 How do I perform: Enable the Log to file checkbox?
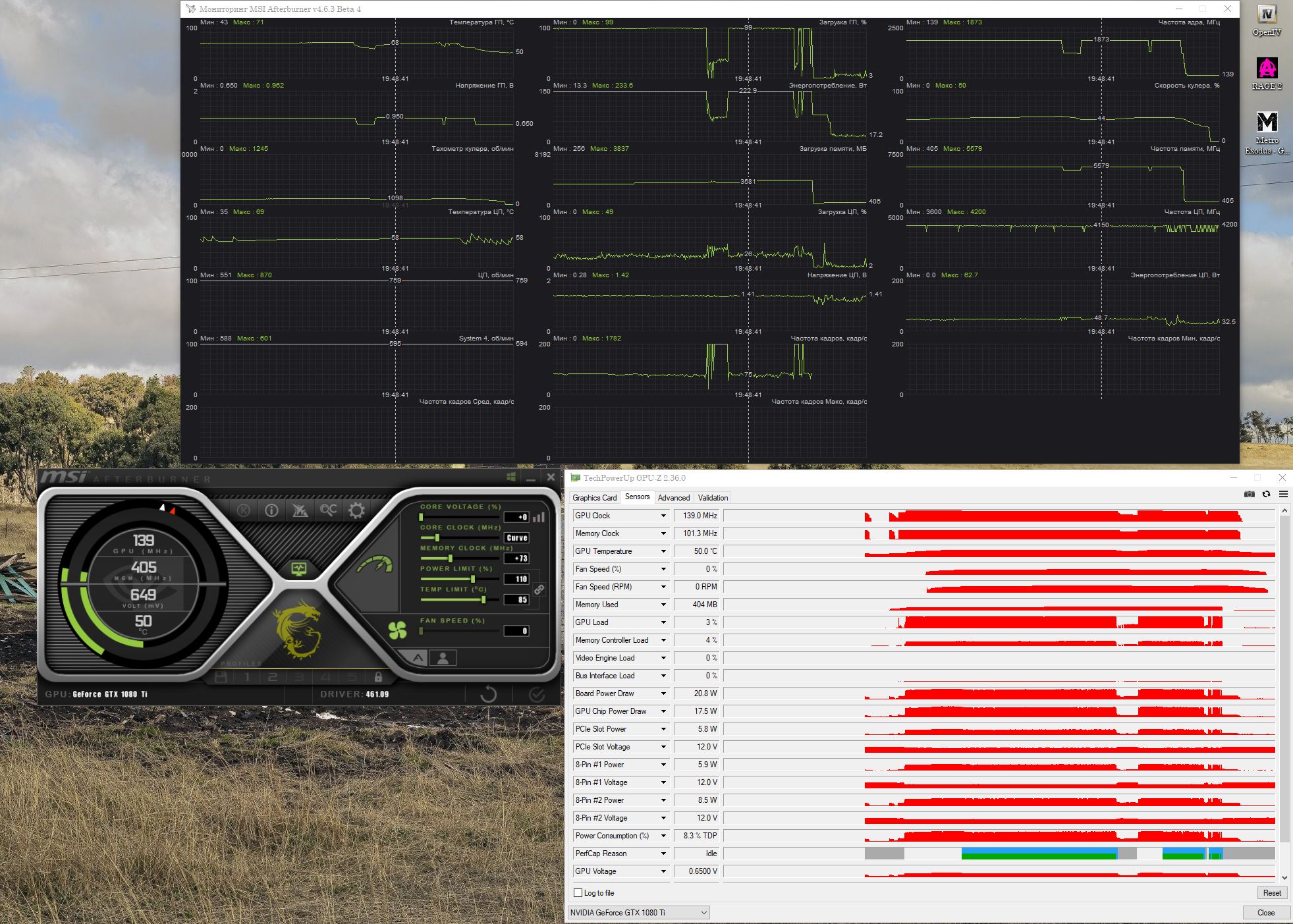pyautogui.click(x=578, y=893)
